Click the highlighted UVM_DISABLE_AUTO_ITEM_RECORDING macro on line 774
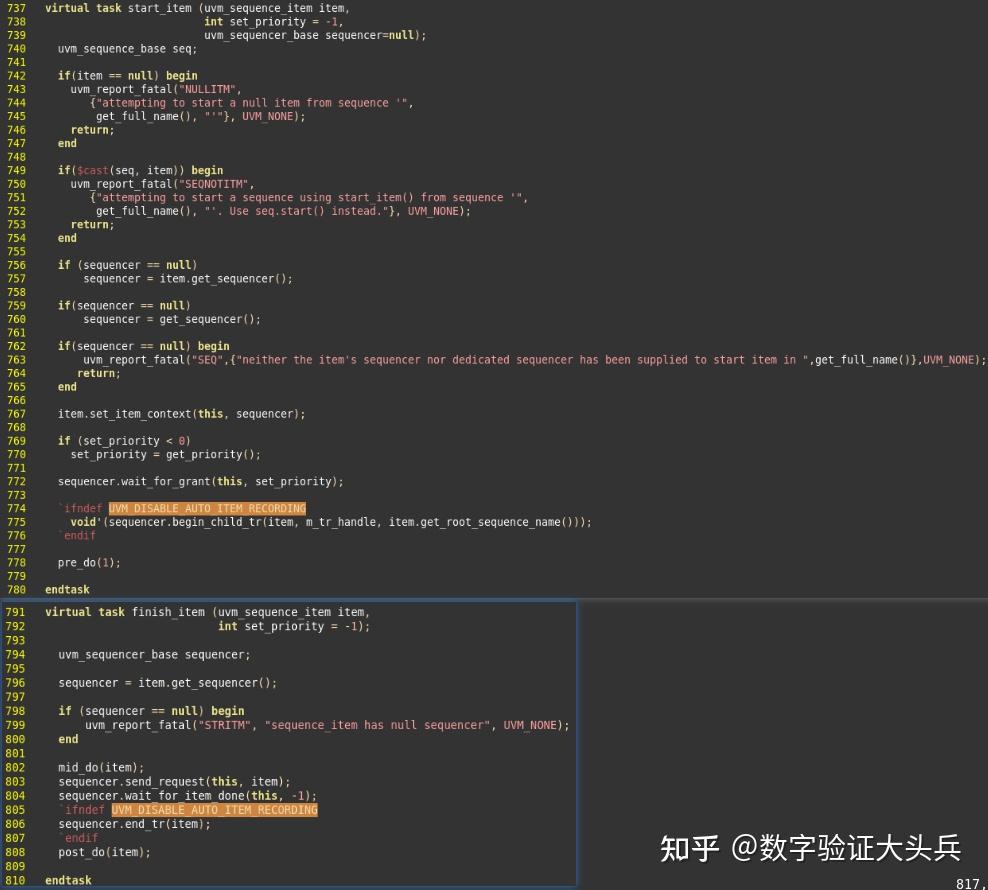The height and width of the screenshot is (890, 988). click(x=207, y=508)
